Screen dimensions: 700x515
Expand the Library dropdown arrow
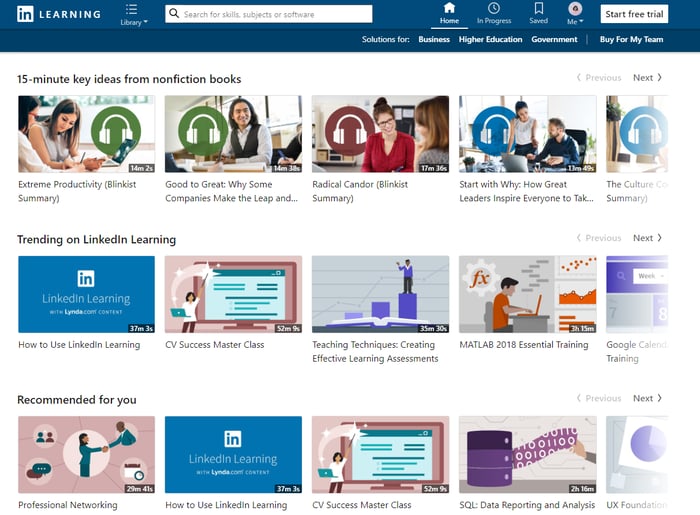(146, 22)
